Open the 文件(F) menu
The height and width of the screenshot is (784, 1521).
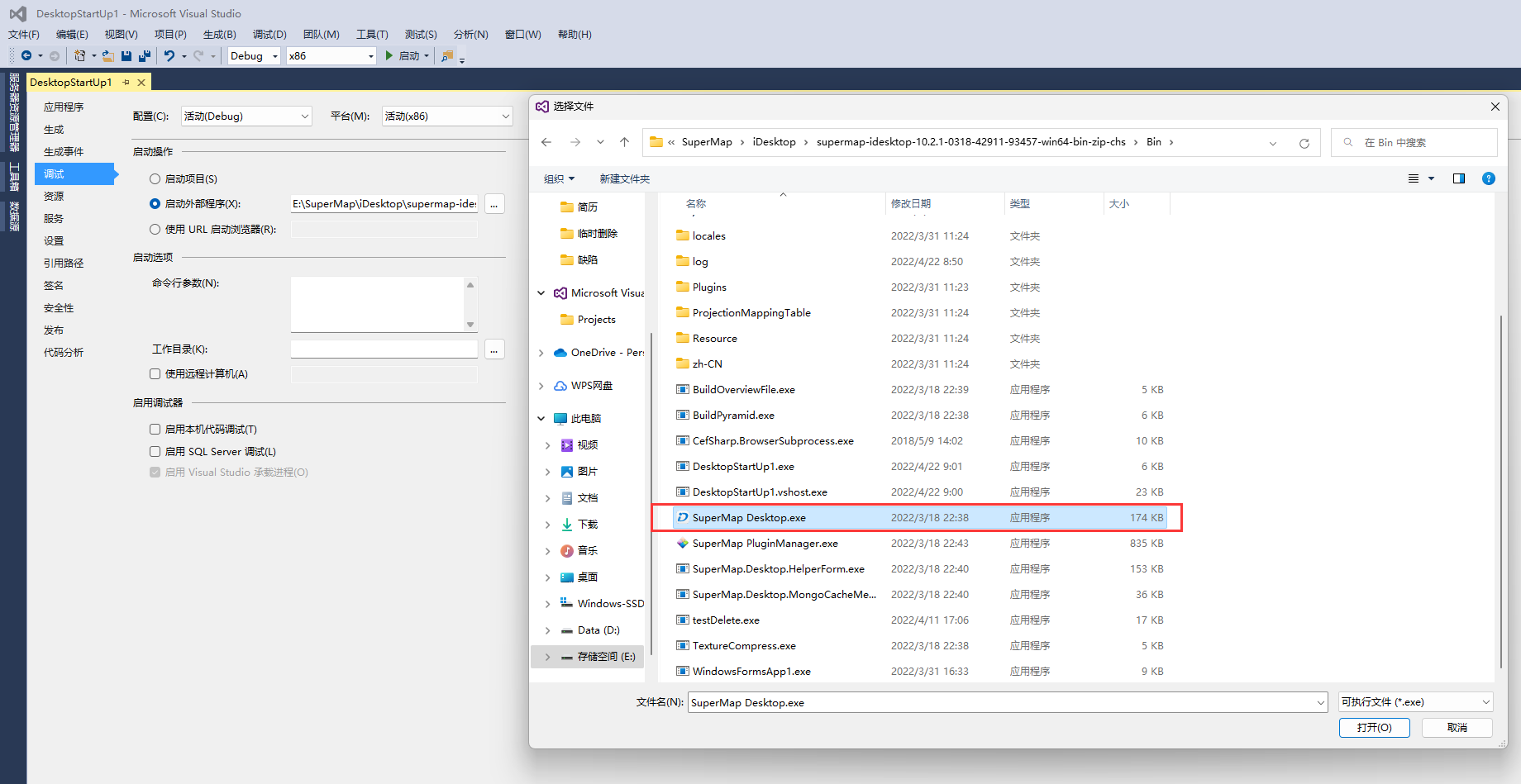pyautogui.click(x=24, y=35)
